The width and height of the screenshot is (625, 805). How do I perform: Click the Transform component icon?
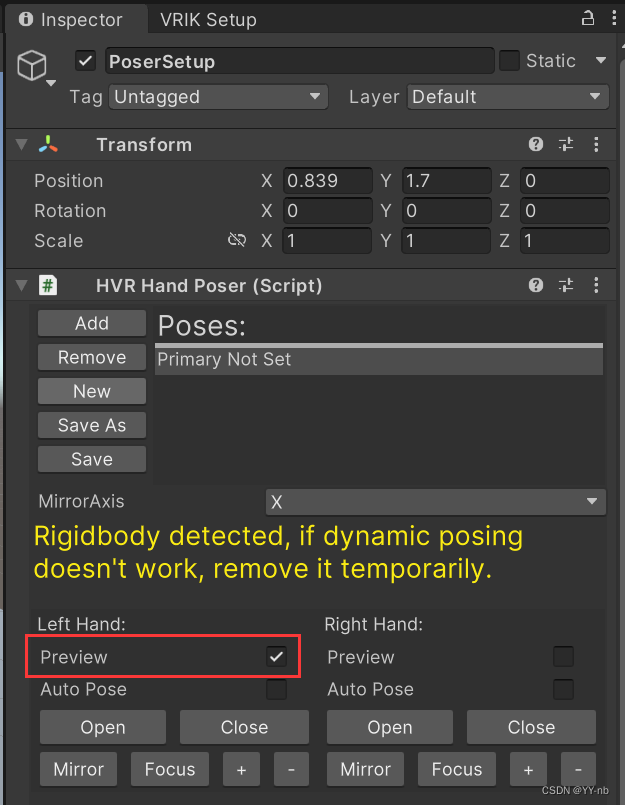tap(47, 144)
